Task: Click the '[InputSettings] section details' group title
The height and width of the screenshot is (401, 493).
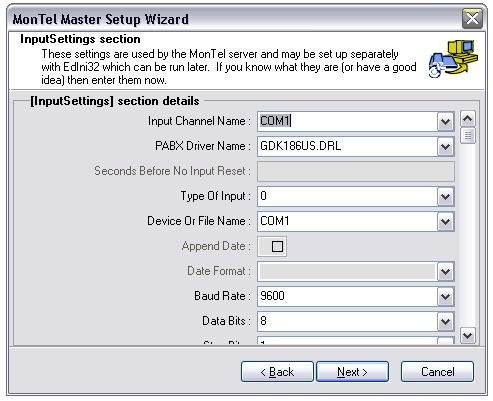Action: tap(115, 101)
